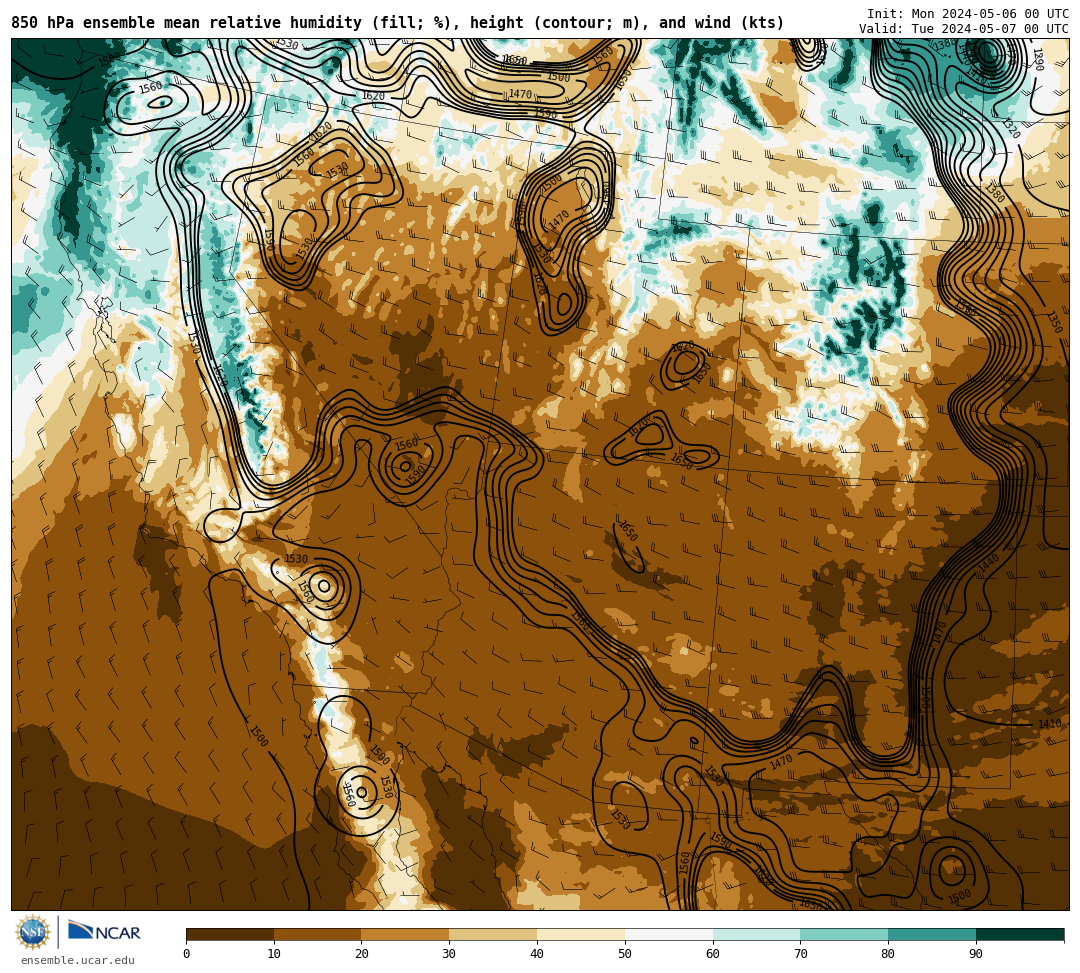Click the plot title about 850 hPa humidity
Viewport: 1080px width, 973px height.
pyautogui.click(x=397, y=23)
